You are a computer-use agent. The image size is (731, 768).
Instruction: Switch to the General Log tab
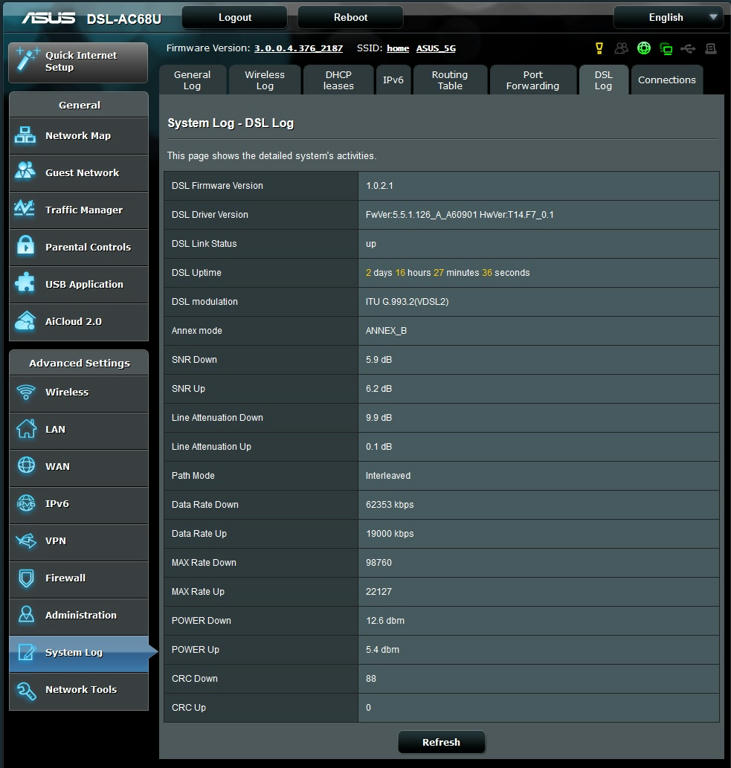tap(192, 80)
